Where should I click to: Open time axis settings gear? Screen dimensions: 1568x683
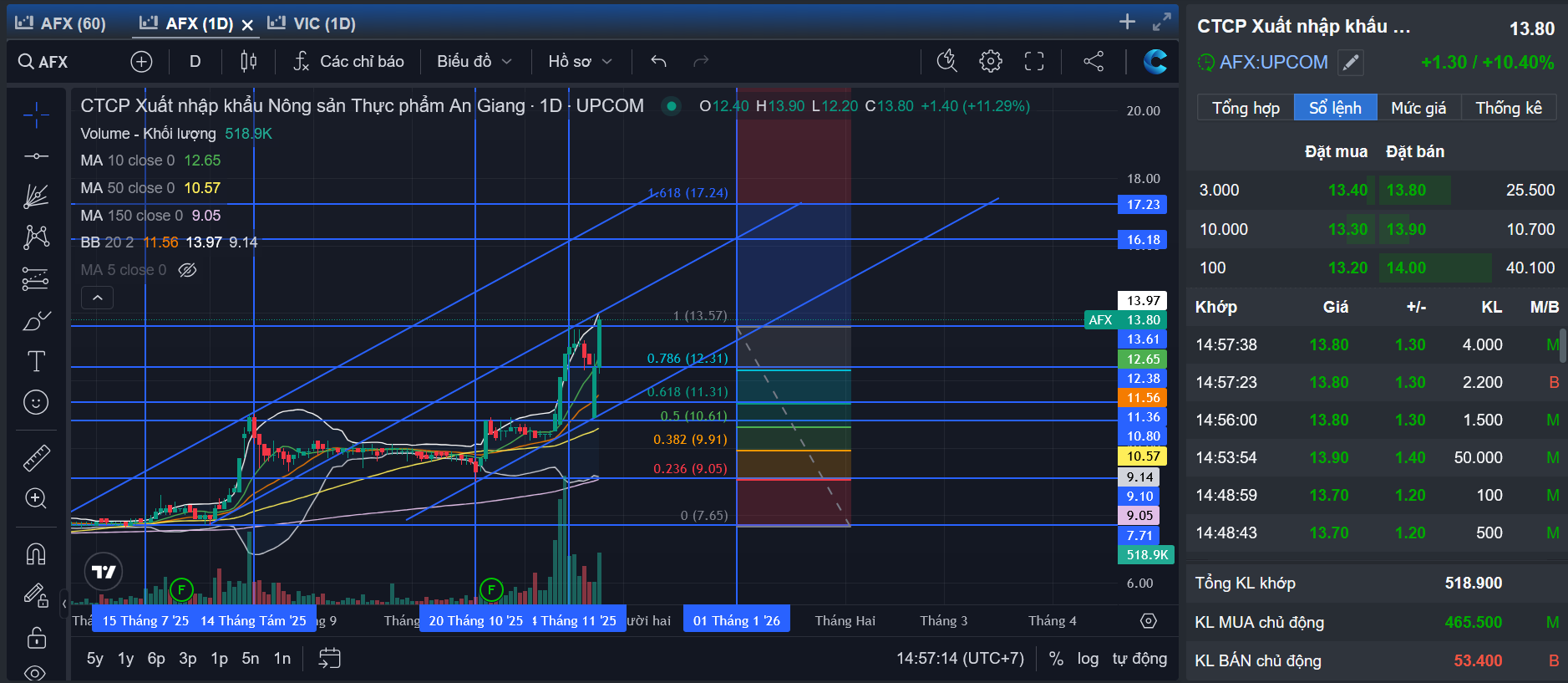pos(1149,620)
